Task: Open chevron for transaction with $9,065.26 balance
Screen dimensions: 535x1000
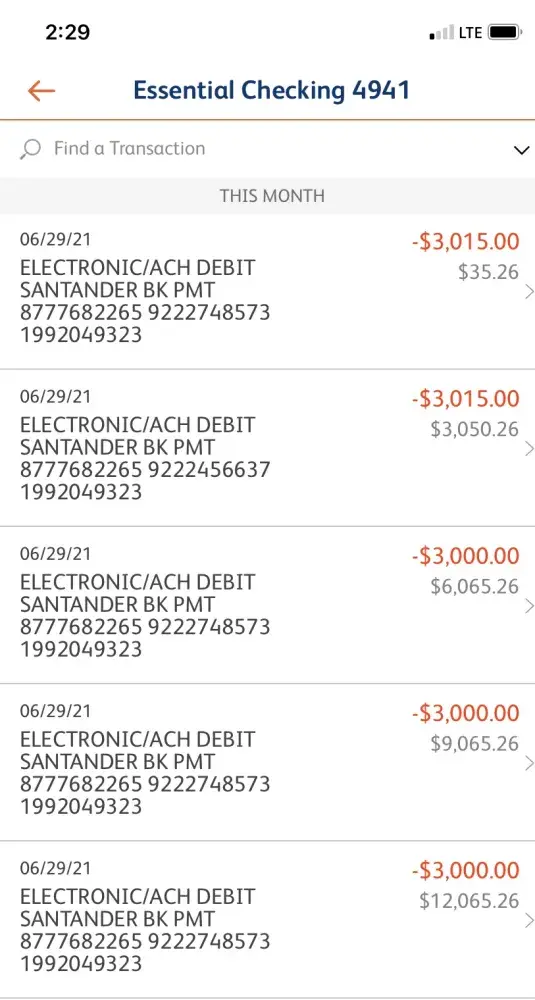Action: 528,763
